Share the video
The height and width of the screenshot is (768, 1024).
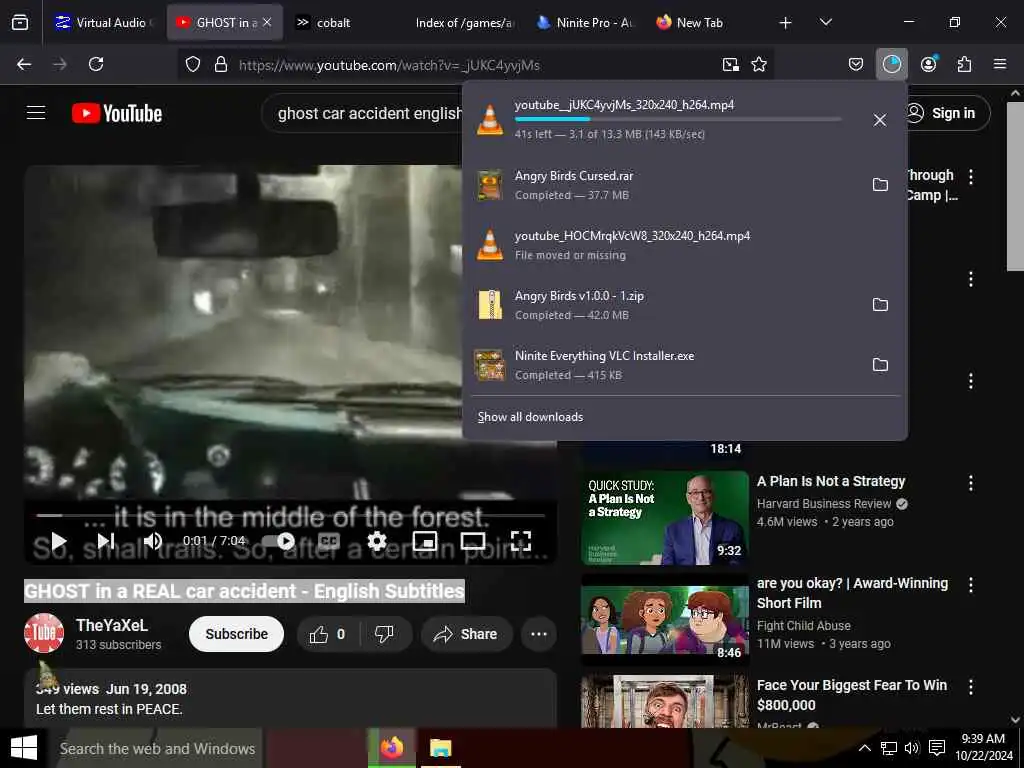tap(466, 634)
